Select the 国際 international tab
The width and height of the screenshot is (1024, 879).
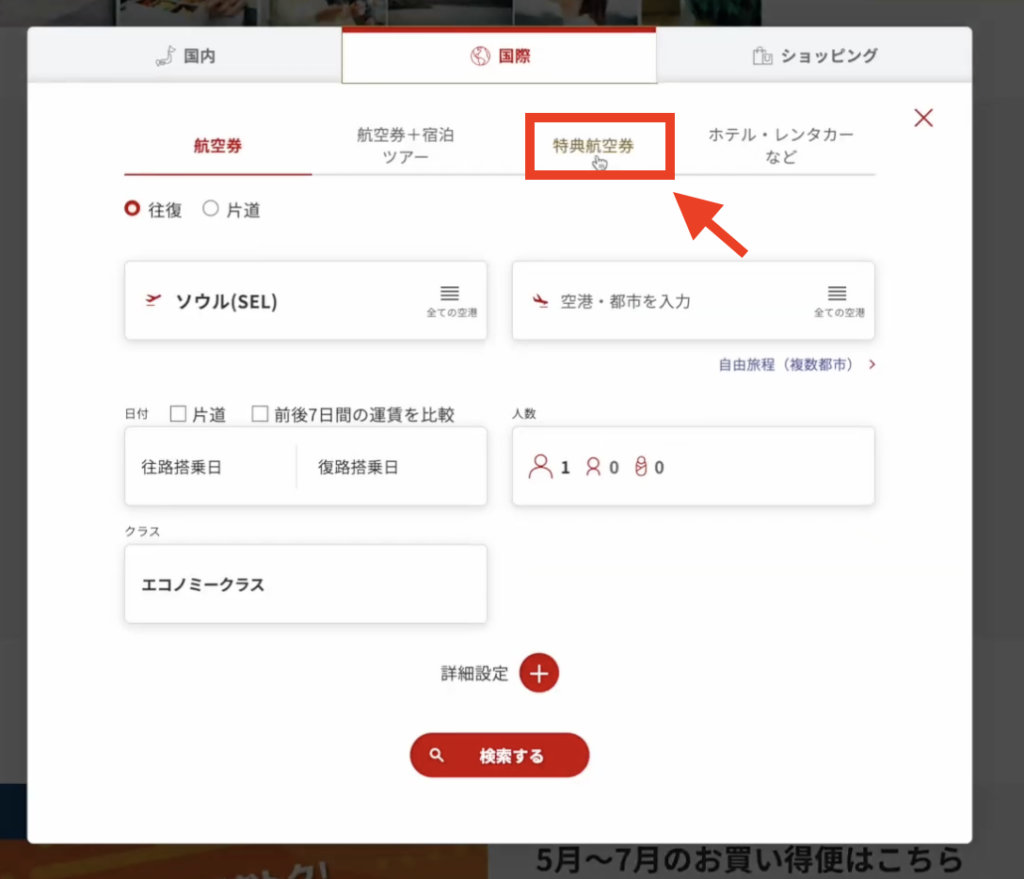click(x=499, y=56)
